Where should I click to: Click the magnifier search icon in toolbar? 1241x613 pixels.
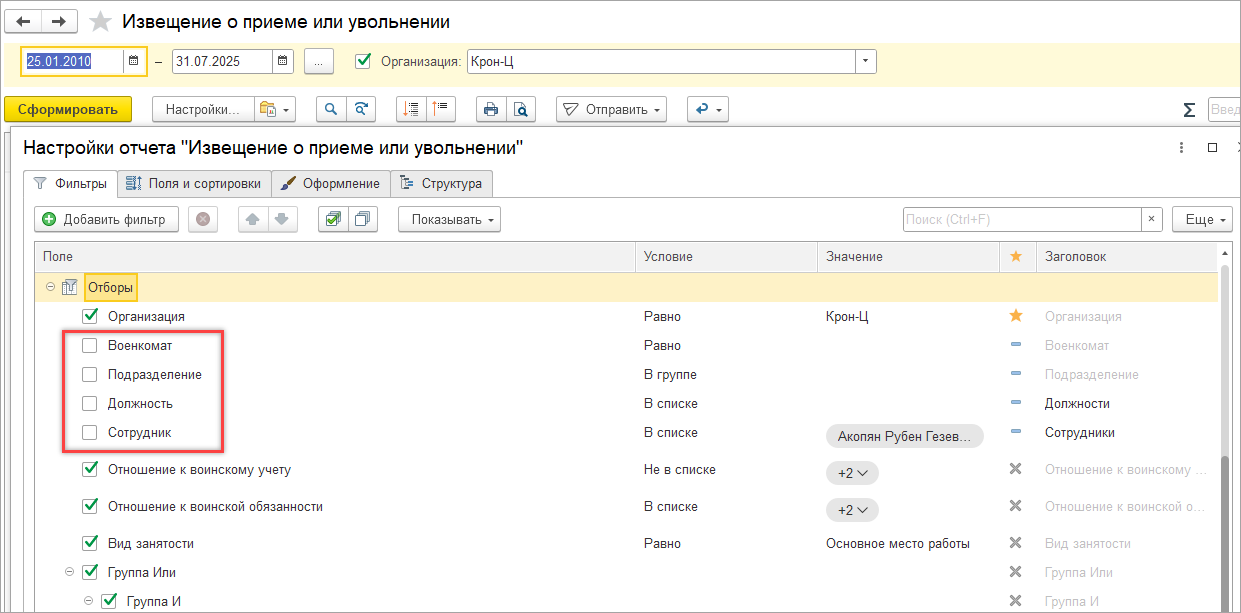[x=332, y=109]
